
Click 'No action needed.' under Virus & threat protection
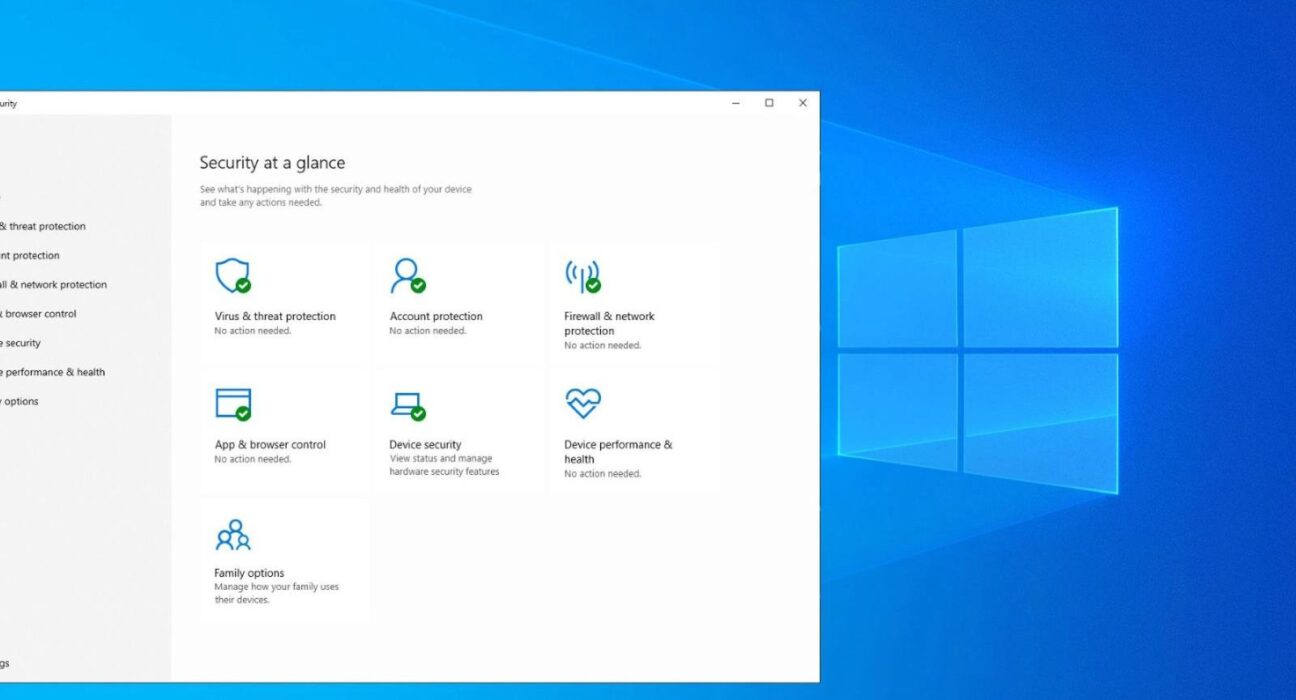pos(253,331)
